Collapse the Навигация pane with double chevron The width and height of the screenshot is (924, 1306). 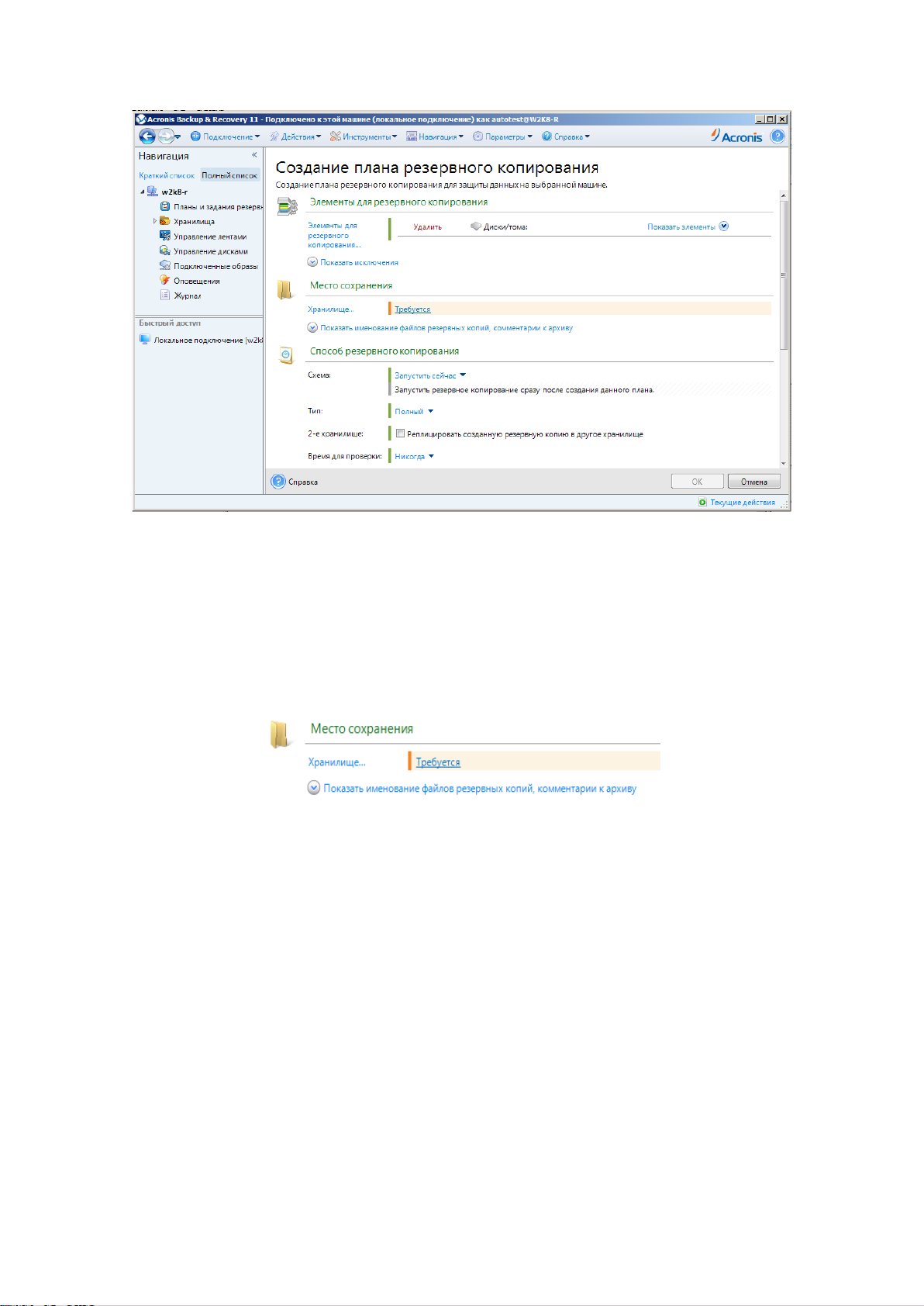click(254, 155)
